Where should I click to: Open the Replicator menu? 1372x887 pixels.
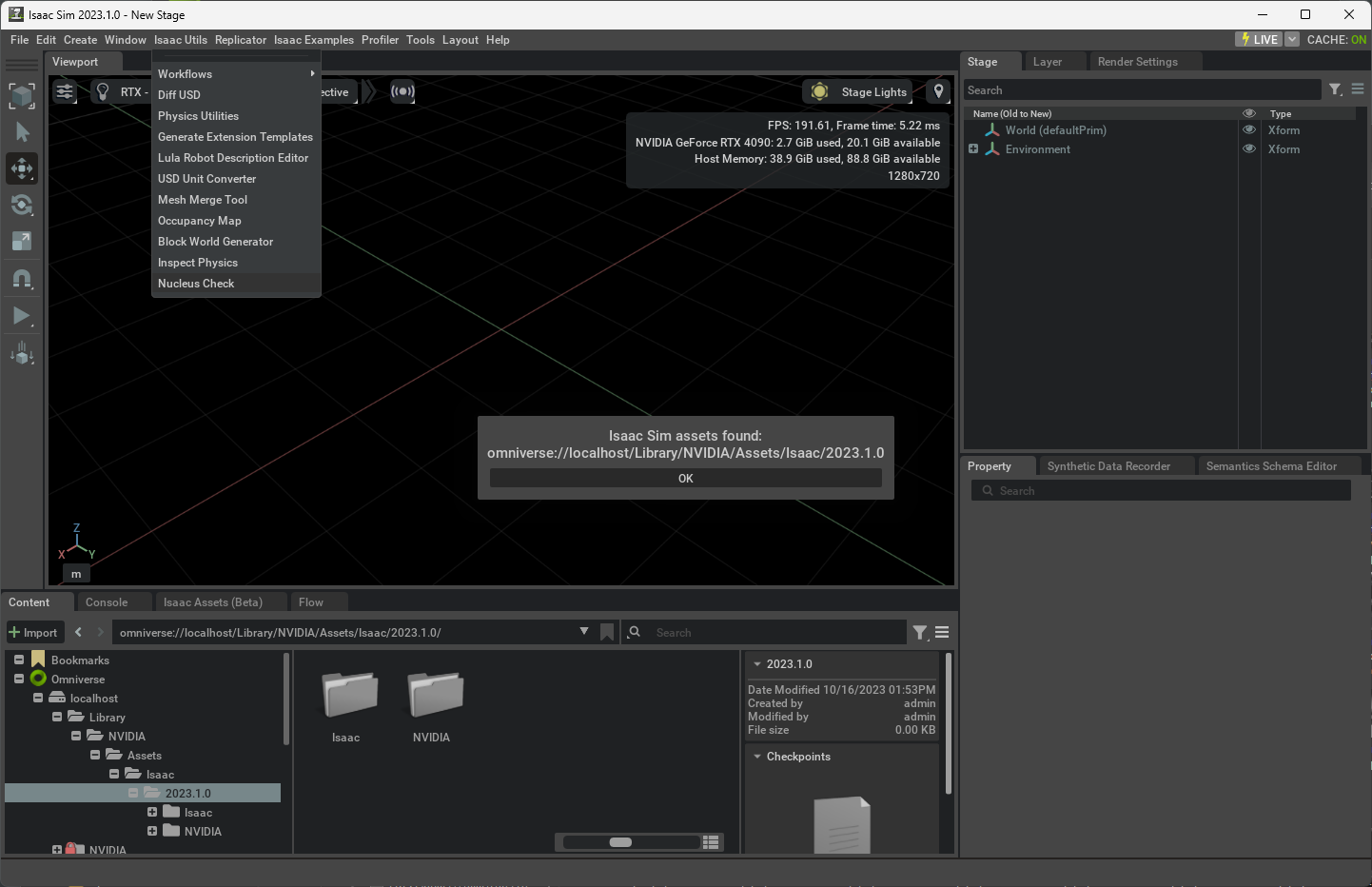[241, 40]
